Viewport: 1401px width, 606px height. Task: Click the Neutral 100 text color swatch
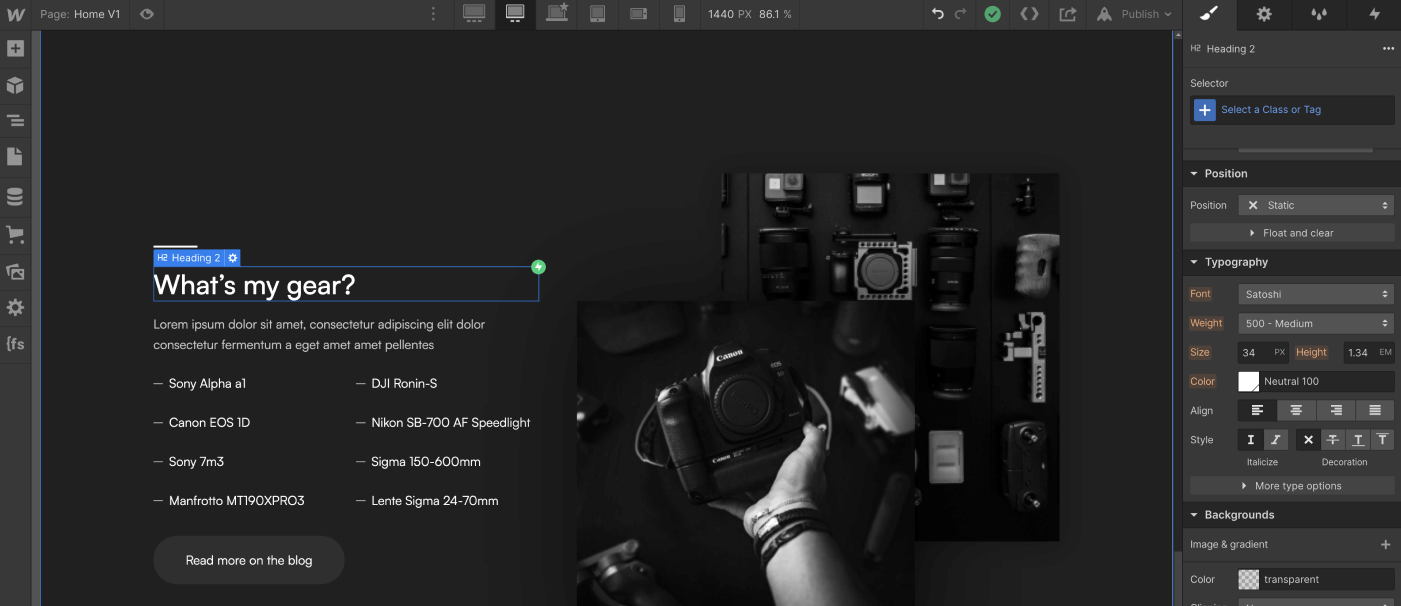point(1249,381)
